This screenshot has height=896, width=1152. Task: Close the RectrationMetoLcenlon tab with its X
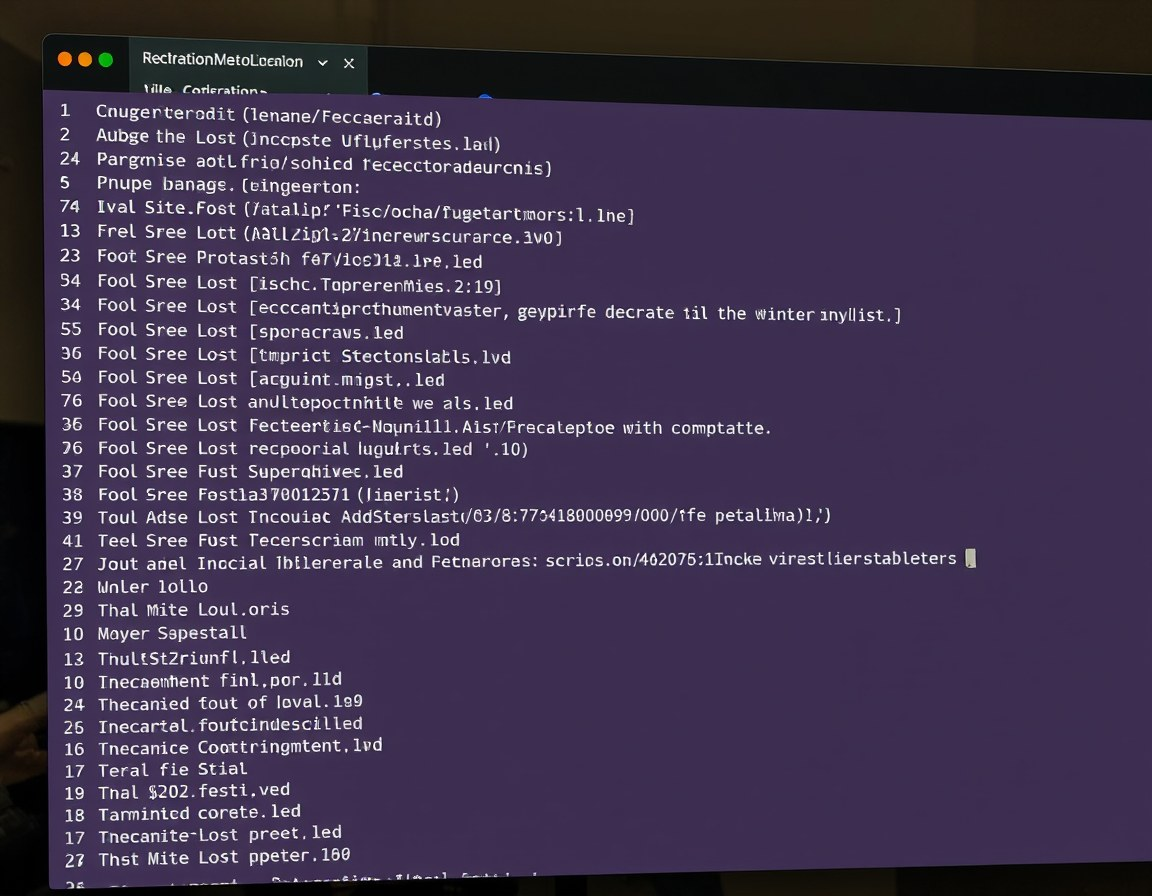(349, 63)
